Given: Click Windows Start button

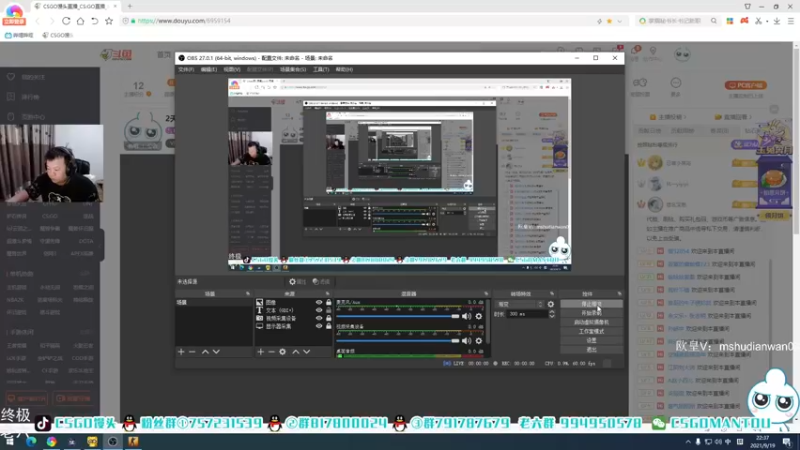Looking at the screenshot, I should (9, 441).
